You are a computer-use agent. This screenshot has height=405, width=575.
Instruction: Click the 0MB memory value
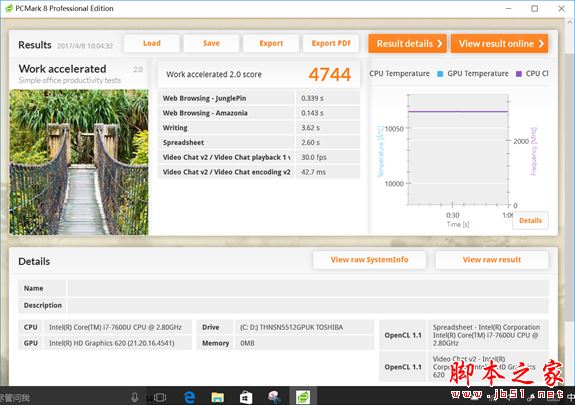[x=247, y=343]
